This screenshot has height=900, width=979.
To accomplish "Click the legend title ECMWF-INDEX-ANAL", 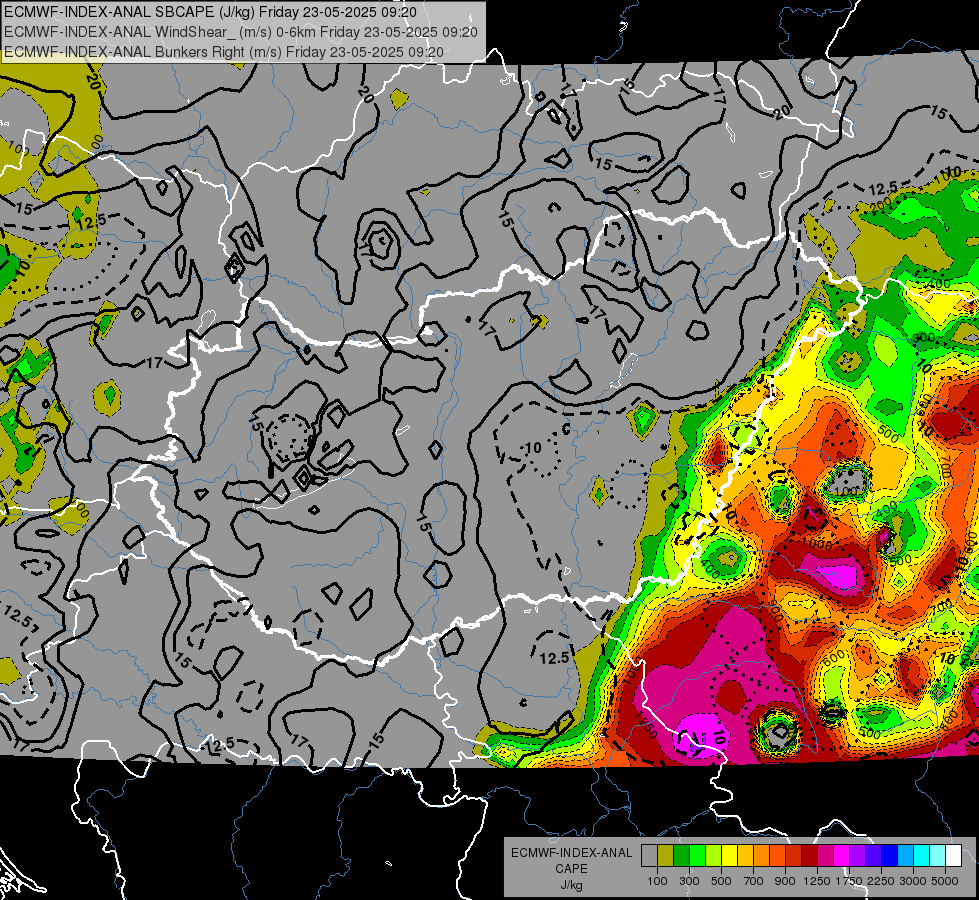I will [x=571, y=853].
